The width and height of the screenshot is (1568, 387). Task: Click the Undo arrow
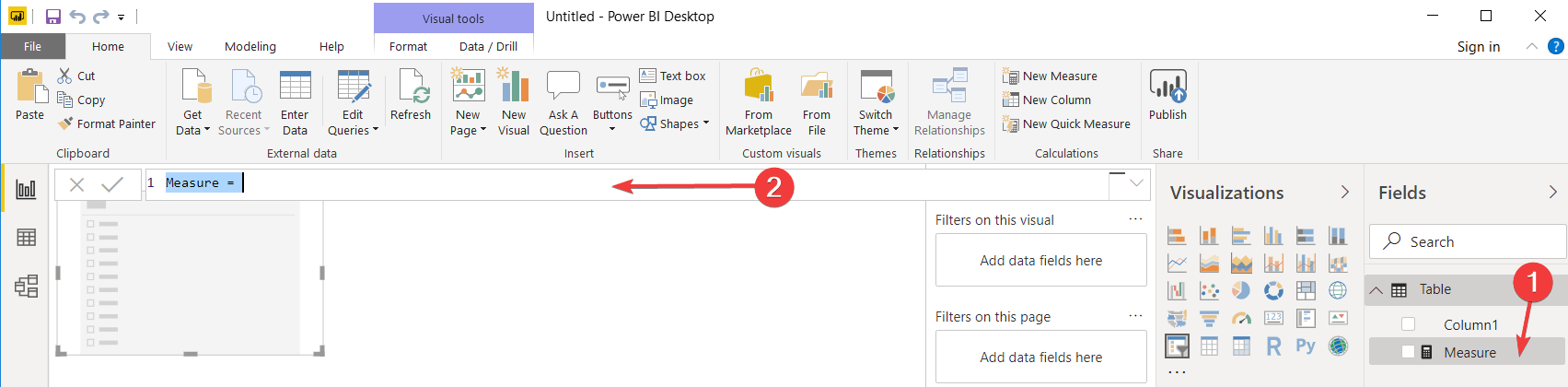(x=77, y=17)
